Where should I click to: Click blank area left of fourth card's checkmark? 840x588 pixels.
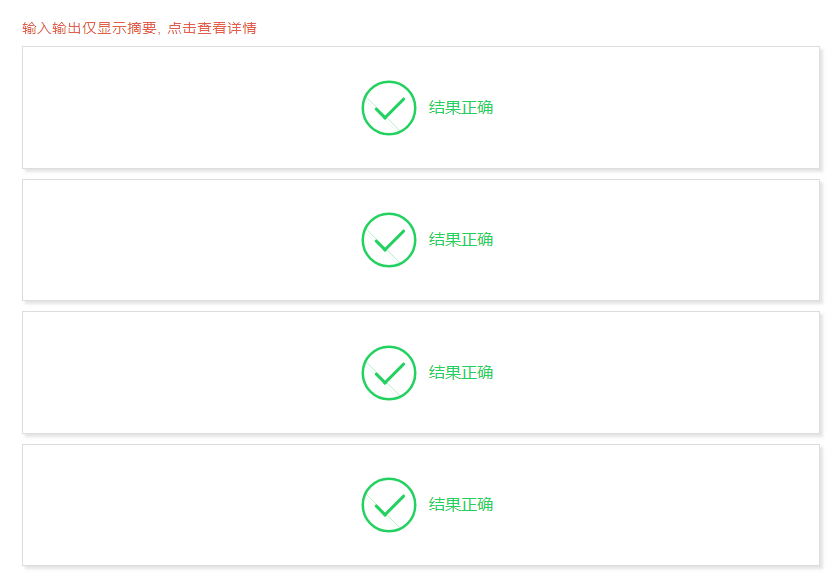(x=190, y=505)
